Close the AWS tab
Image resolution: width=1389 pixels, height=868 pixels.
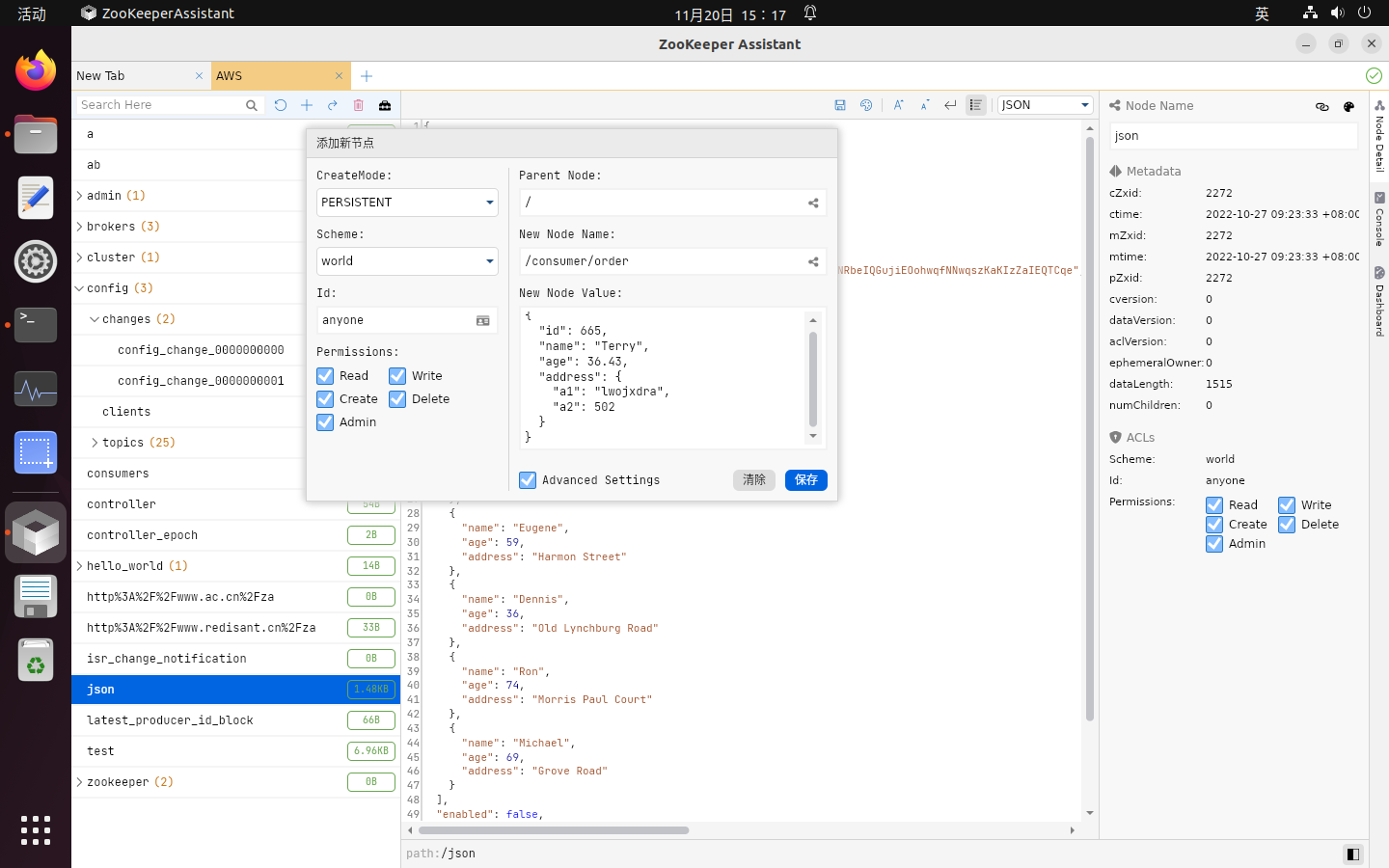339,76
